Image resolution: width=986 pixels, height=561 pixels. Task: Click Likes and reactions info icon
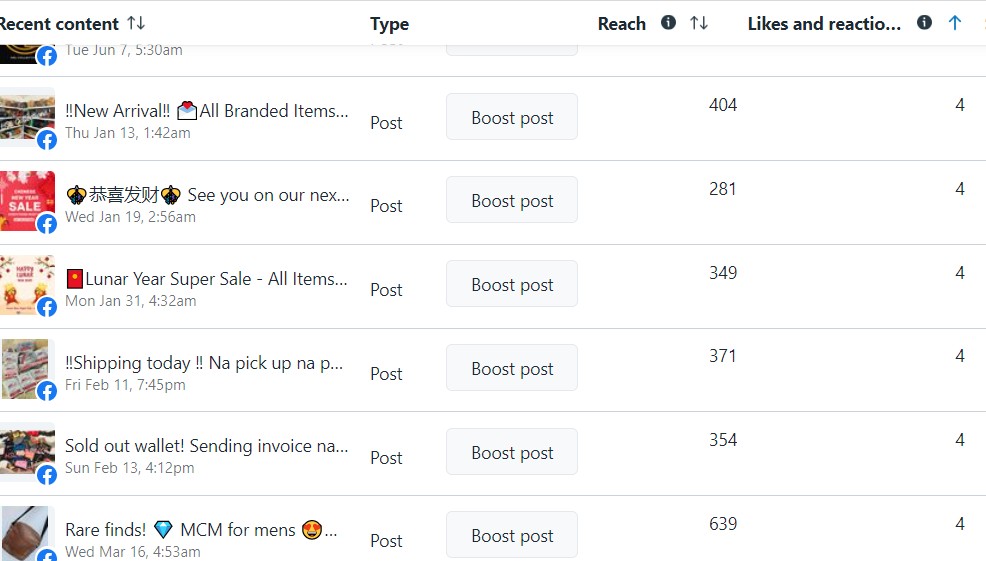coord(924,23)
